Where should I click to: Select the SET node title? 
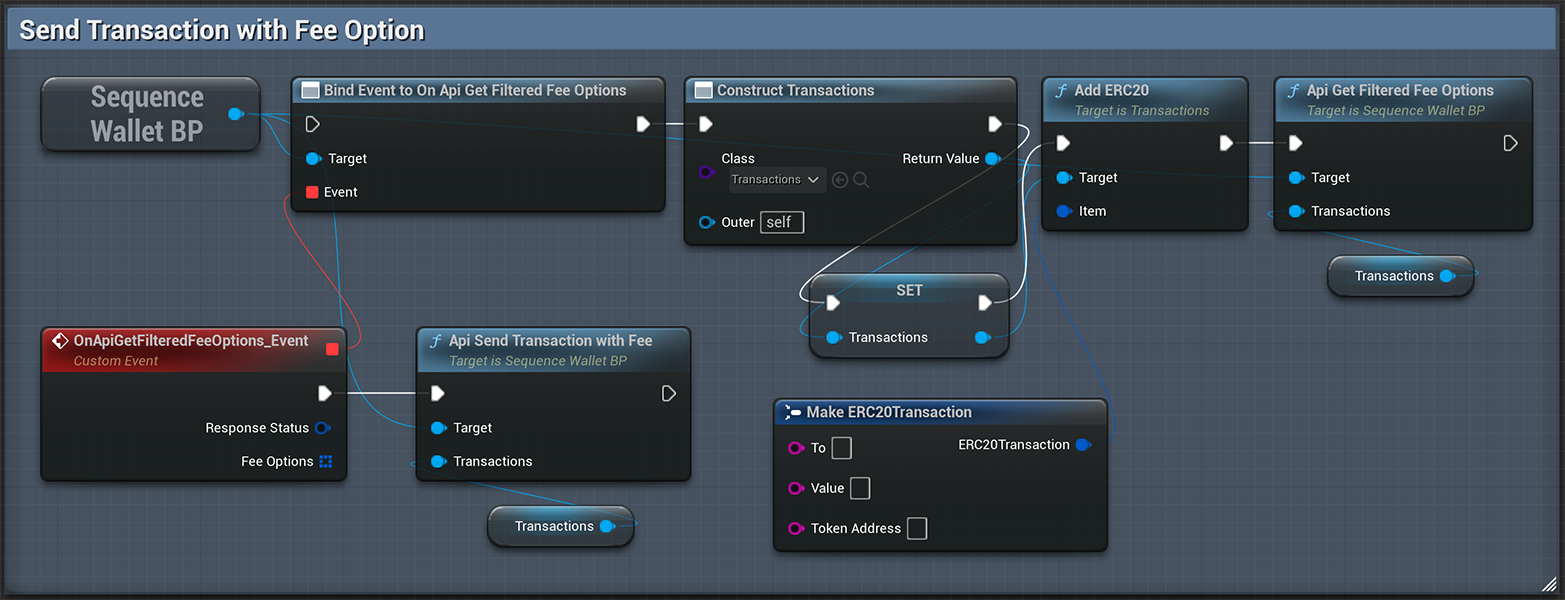tap(909, 290)
